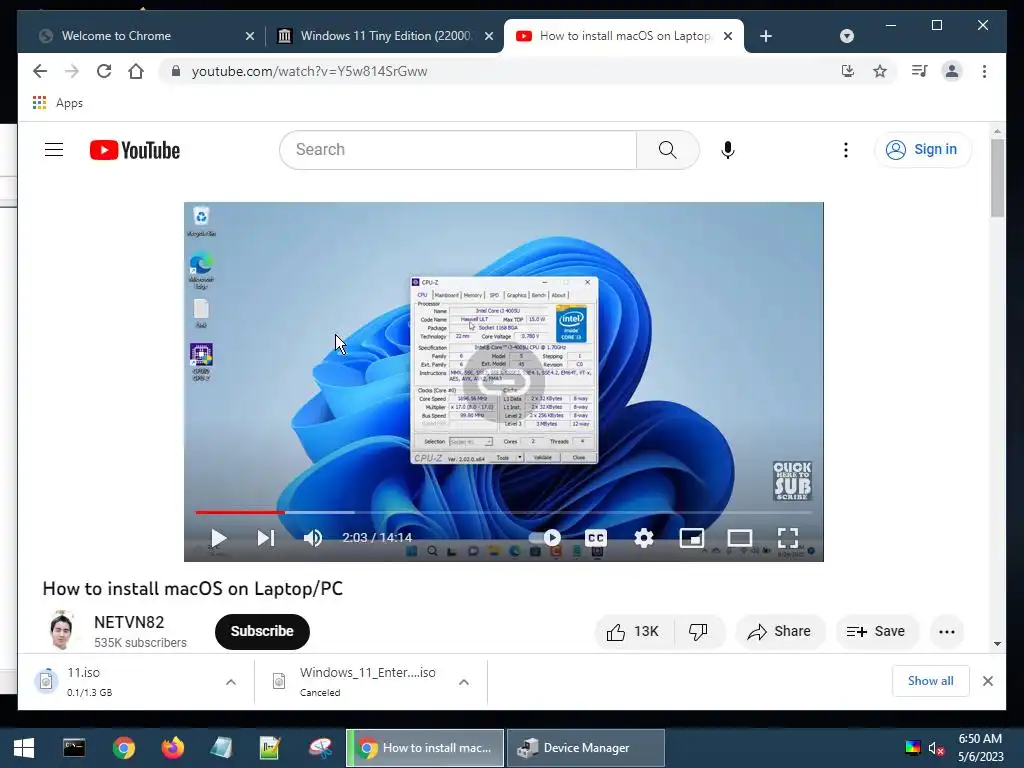Open Command Prompt from taskbar
The width and height of the screenshot is (1024, 768).
pyautogui.click(x=74, y=748)
